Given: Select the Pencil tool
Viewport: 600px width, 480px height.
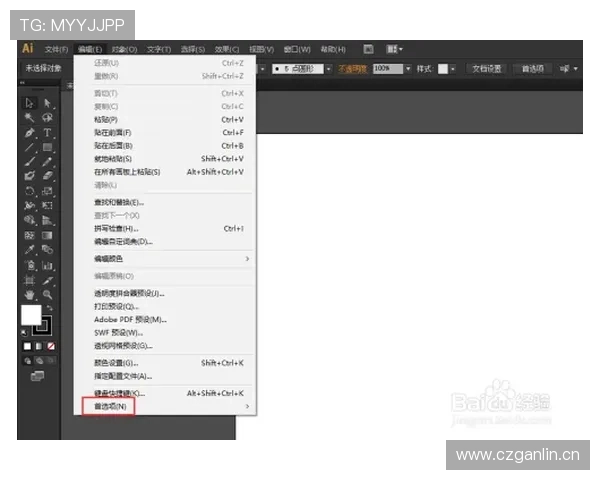Looking at the screenshot, I should (x=47, y=162).
